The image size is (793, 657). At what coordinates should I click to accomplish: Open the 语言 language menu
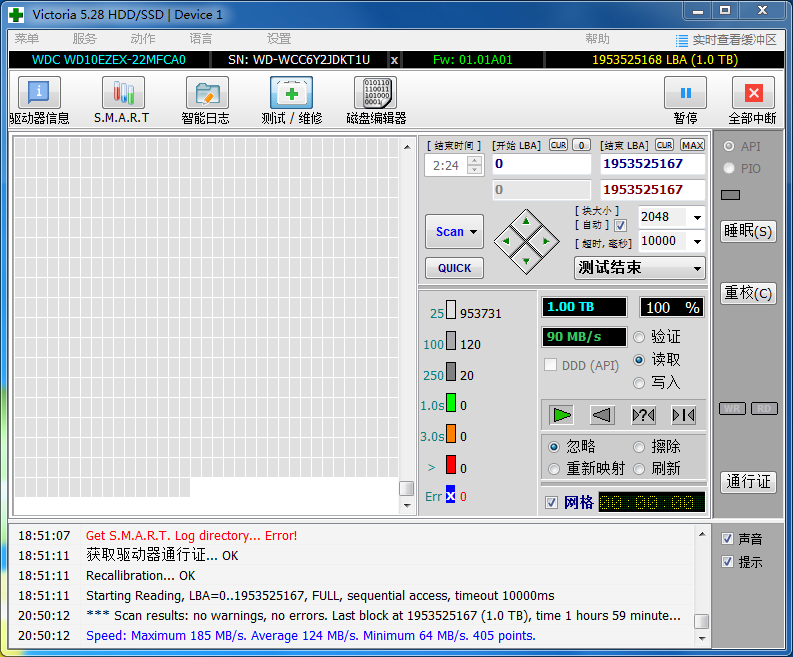click(x=201, y=39)
